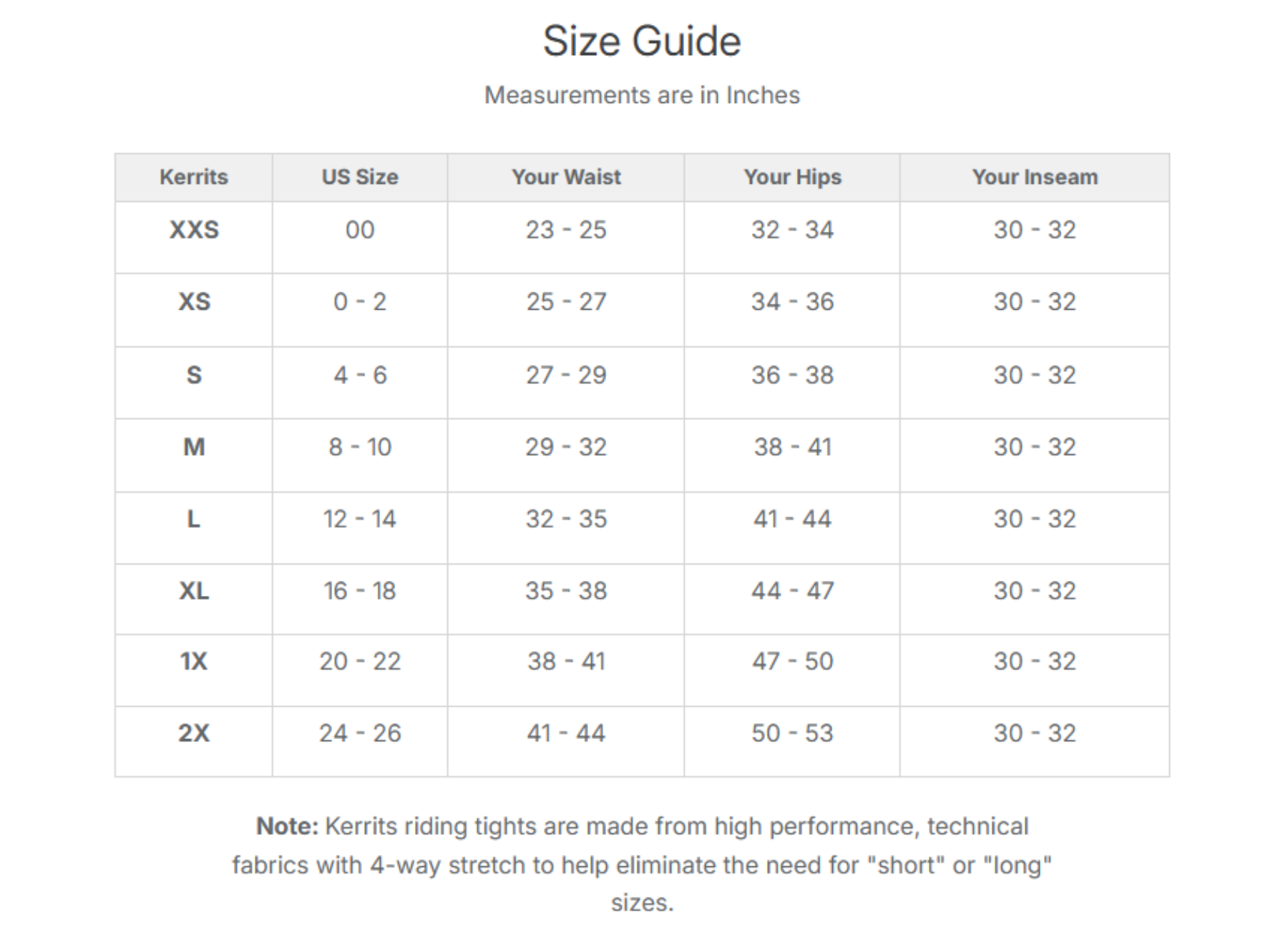Click the US size '8 - 10' cell

(x=359, y=447)
